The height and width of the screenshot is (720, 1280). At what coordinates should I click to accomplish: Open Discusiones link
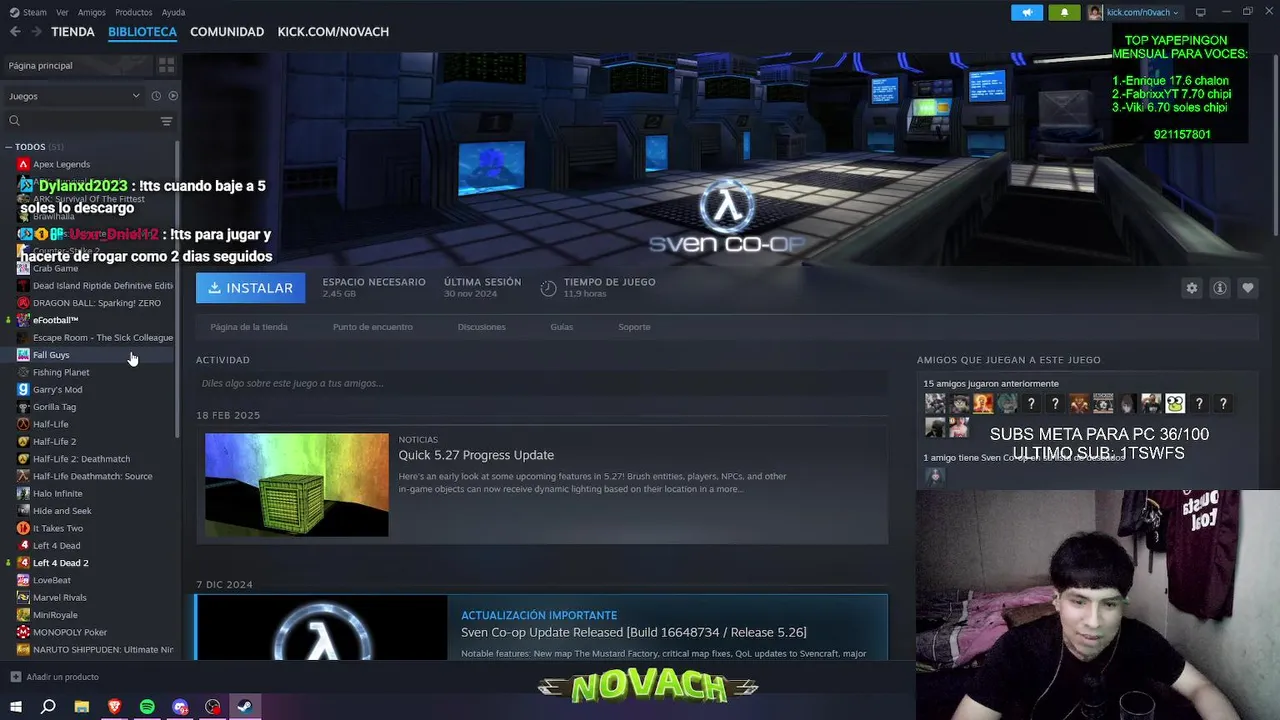click(481, 327)
